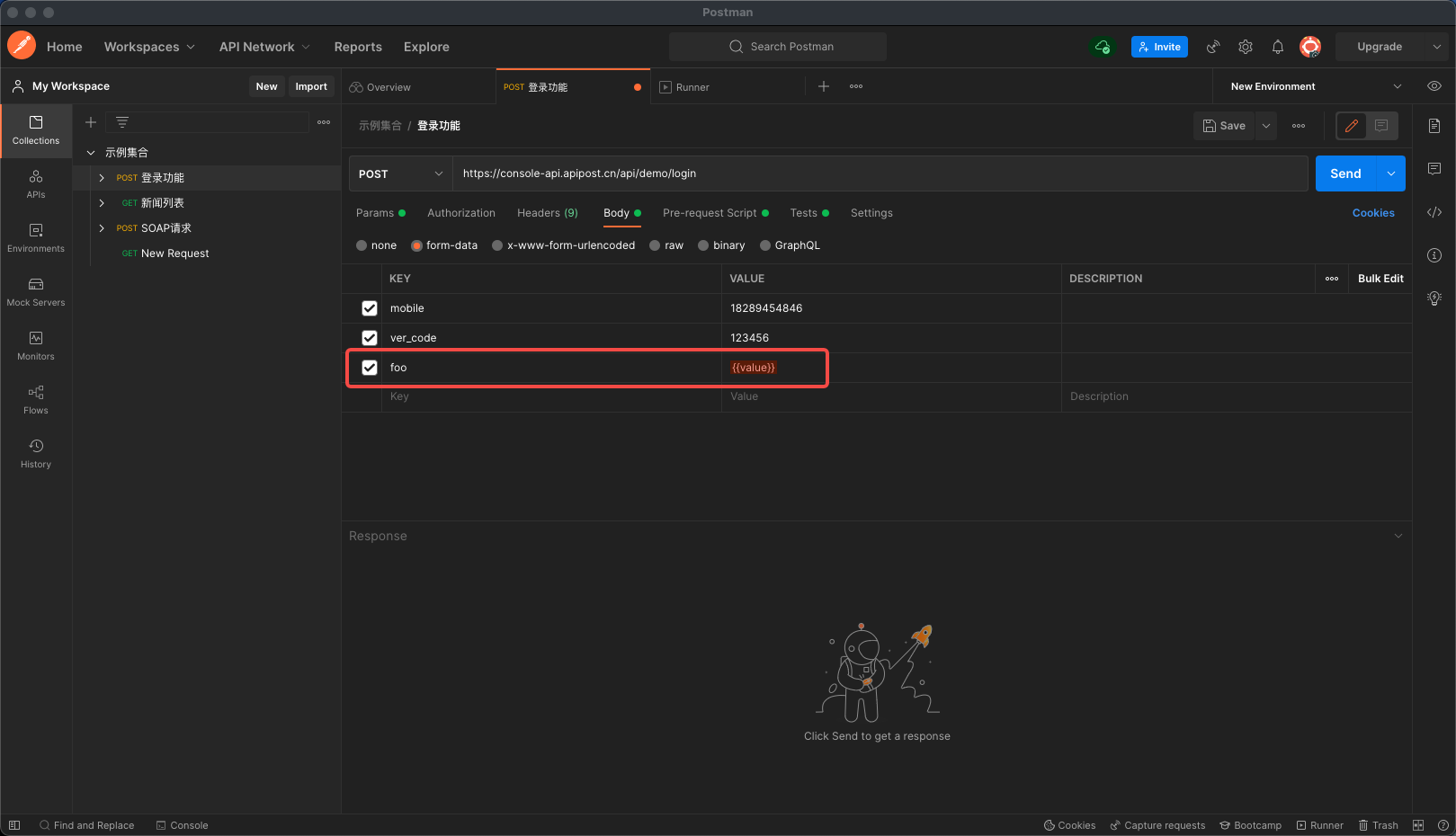Screen dimensions: 1456x836
Task: Select the none body type
Action: [x=362, y=245]
